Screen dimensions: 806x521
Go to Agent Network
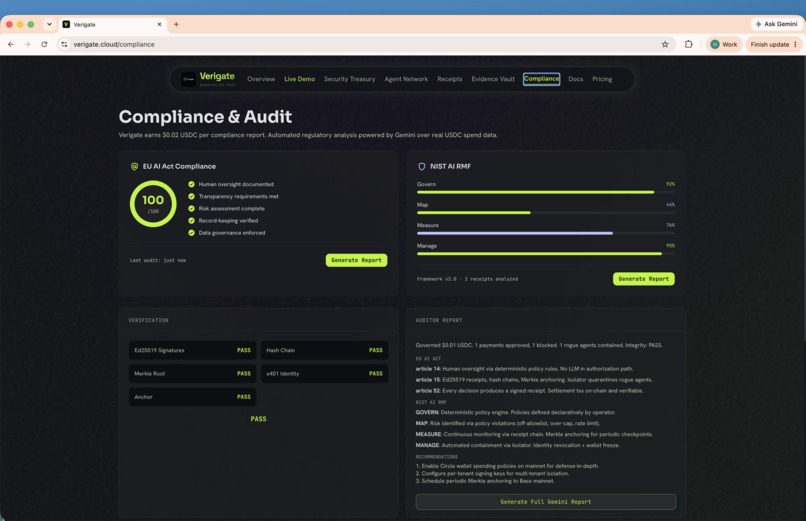(x=406, y=79)
